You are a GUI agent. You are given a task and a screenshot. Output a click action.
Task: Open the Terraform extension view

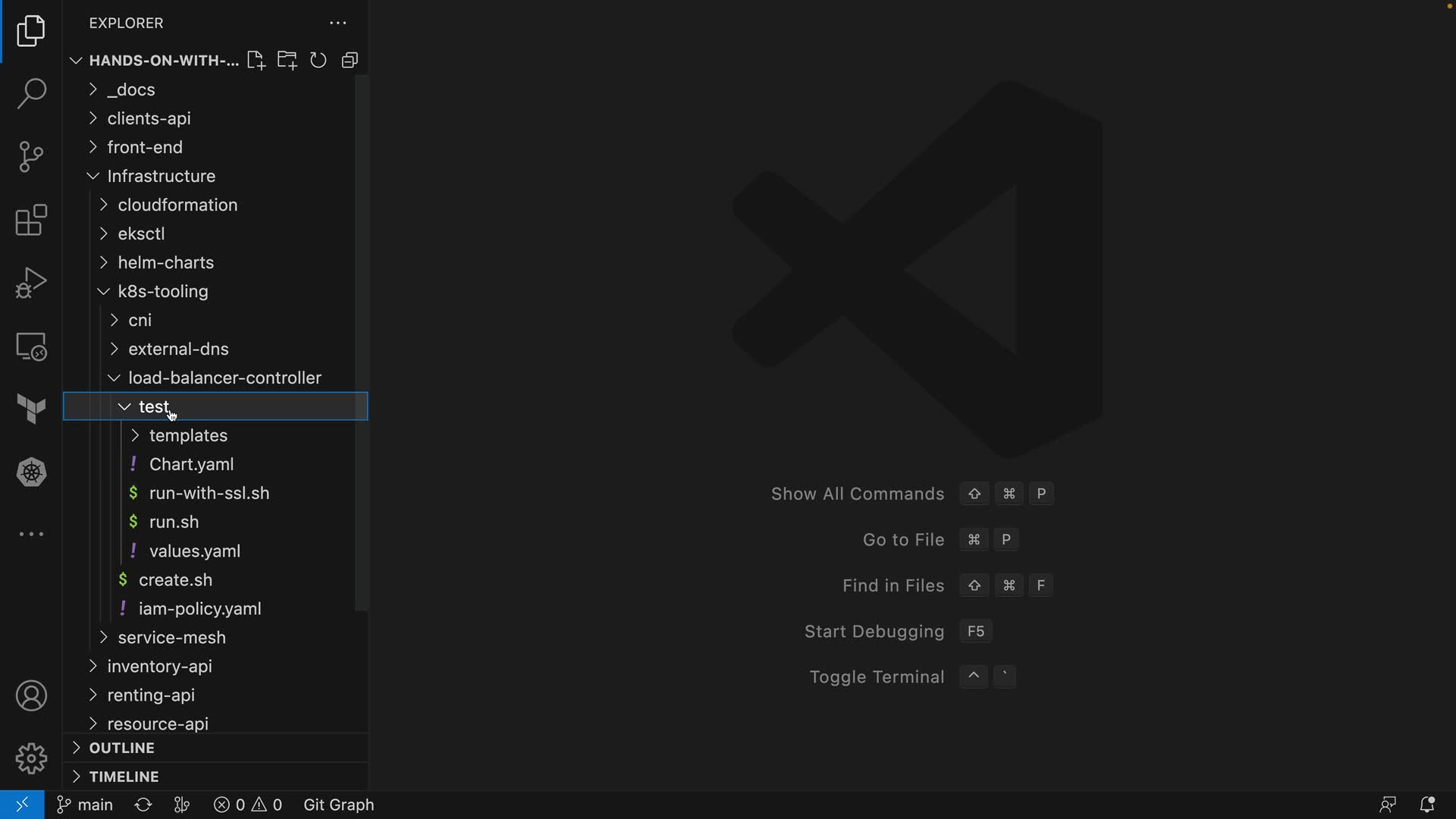point(31,409)
